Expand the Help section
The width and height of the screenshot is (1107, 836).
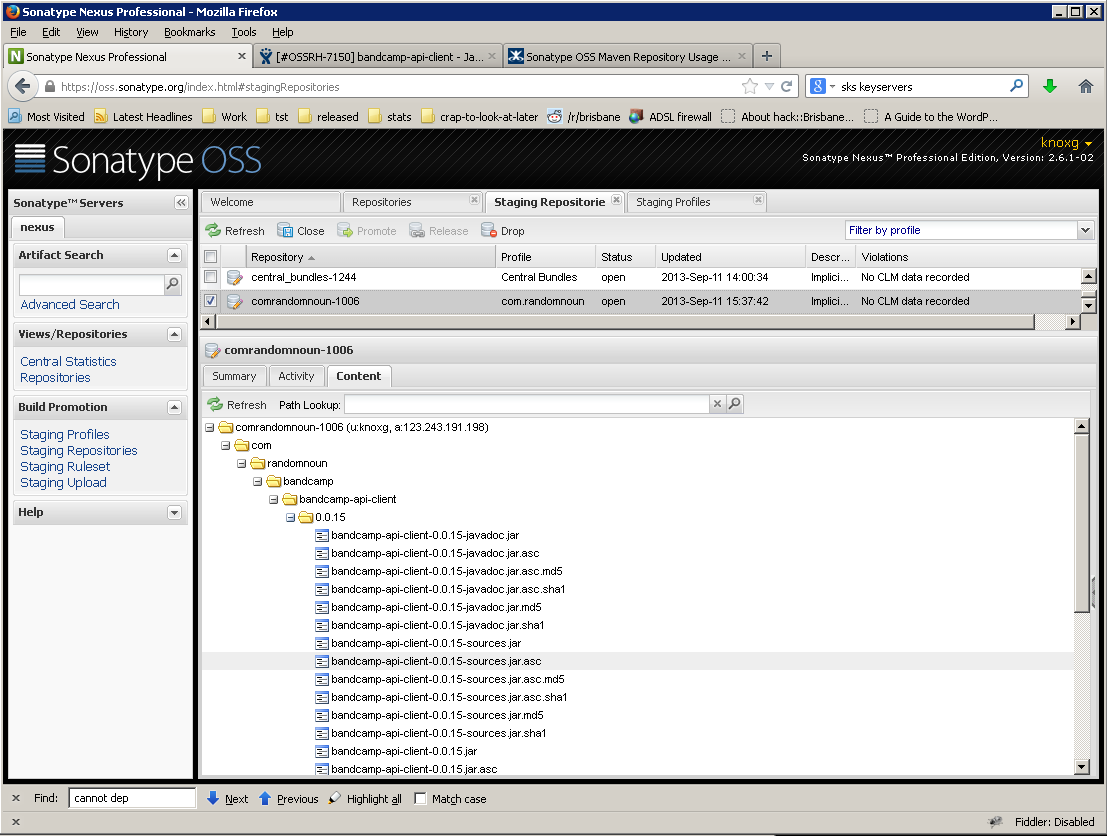point(174,513)
